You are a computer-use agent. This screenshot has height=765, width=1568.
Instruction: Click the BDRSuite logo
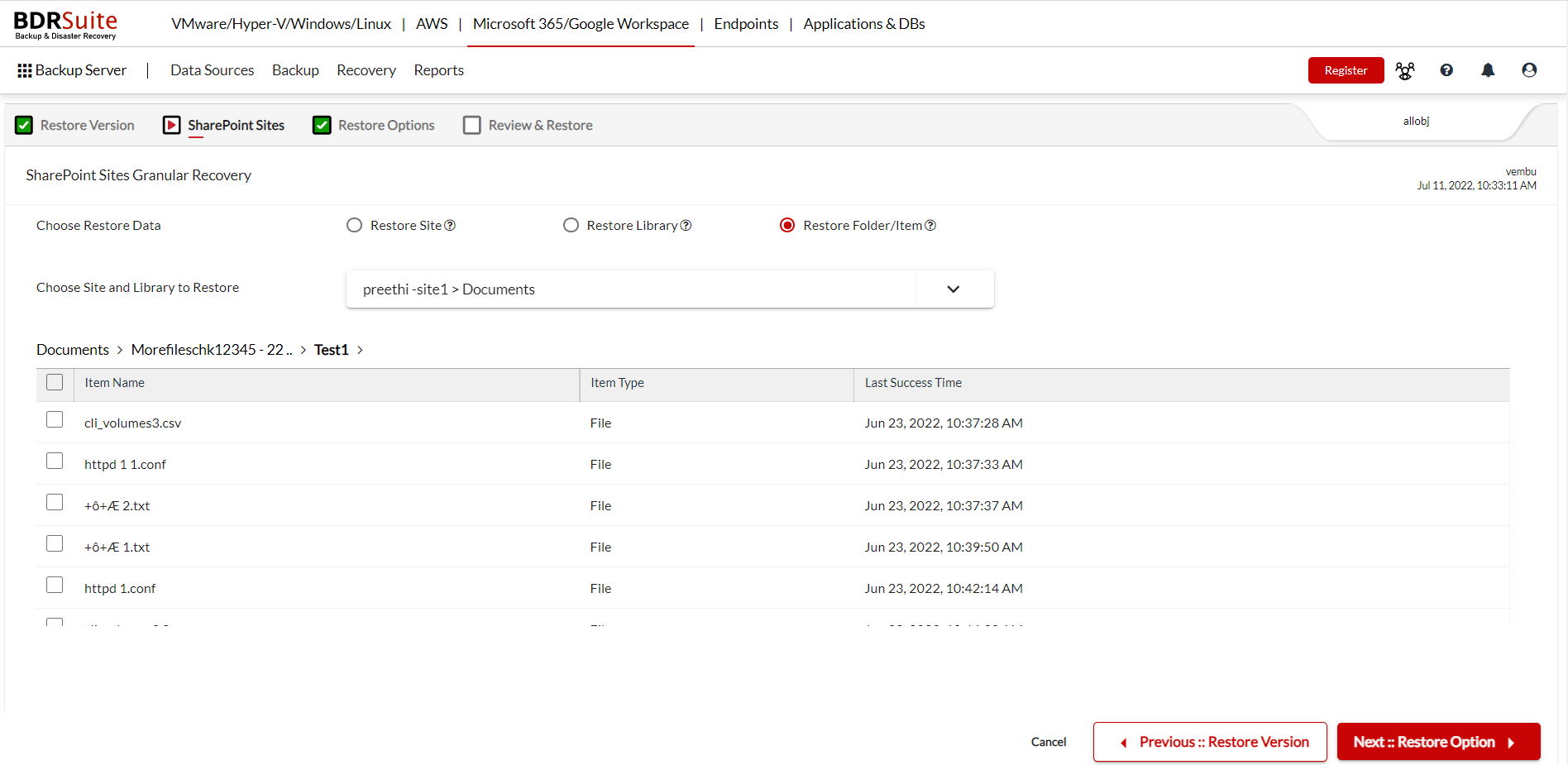(66, 25)
